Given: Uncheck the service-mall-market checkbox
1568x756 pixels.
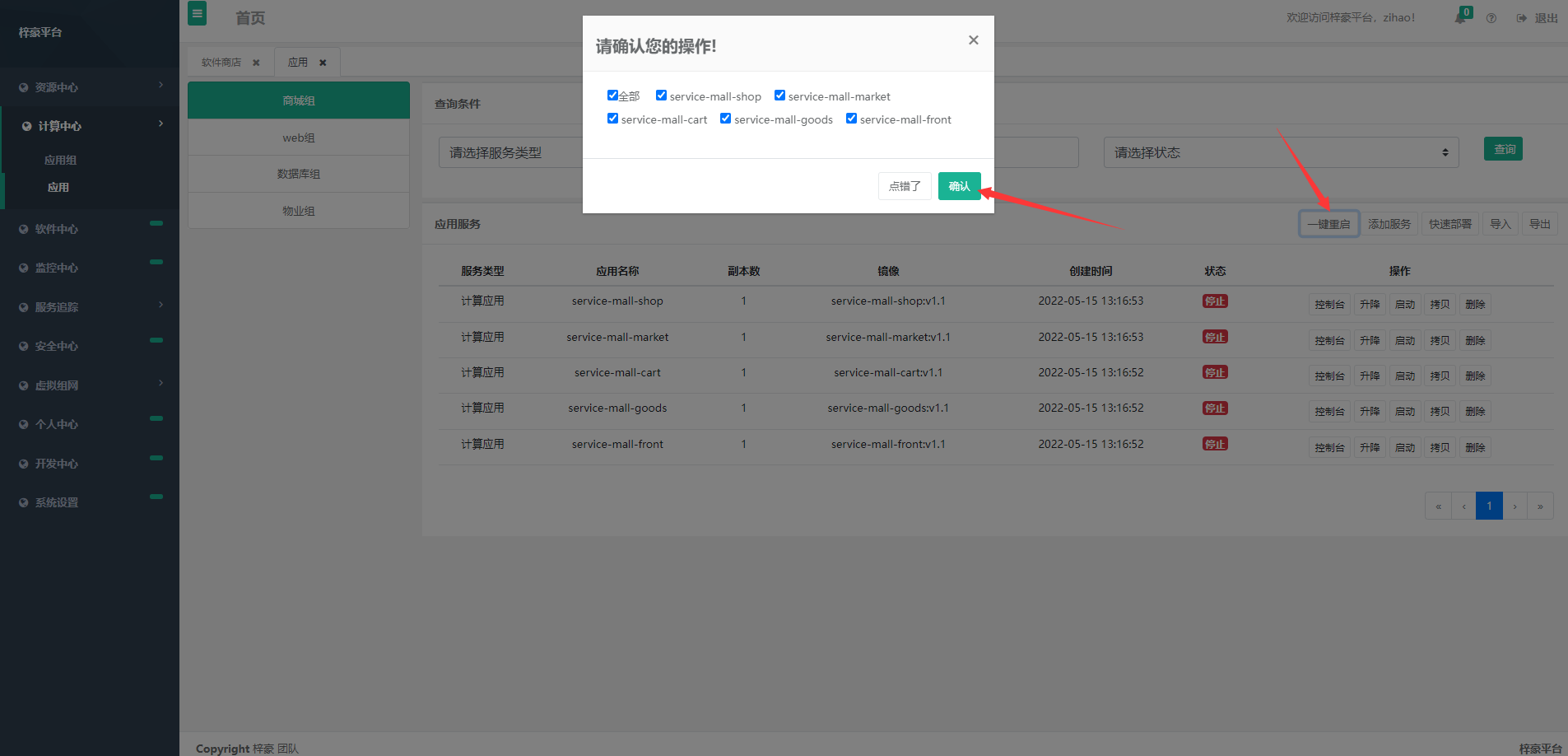Looking at the screenshot, I should pyautogui.click(x=779, y=96).
